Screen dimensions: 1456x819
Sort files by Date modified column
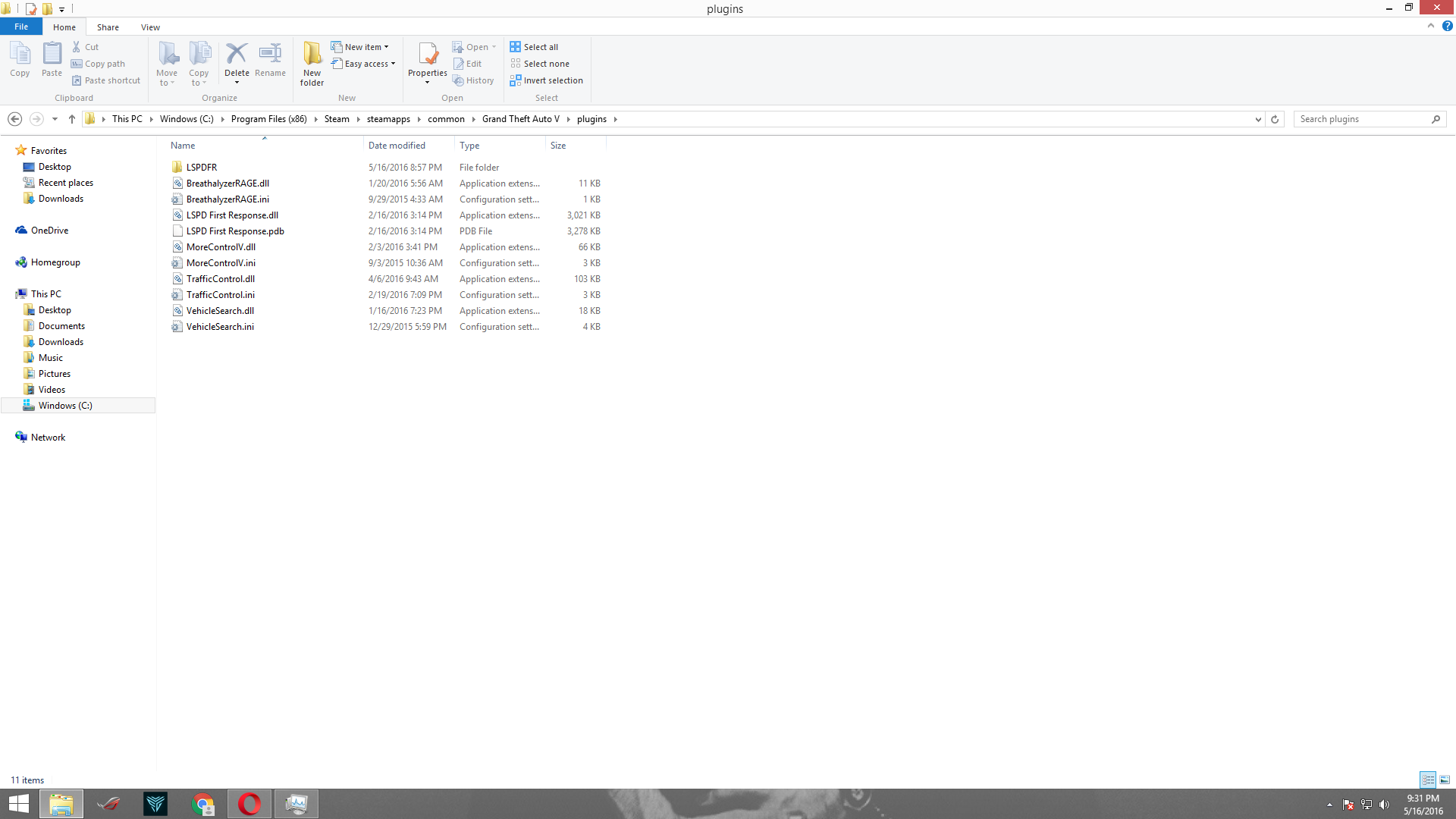397,146
